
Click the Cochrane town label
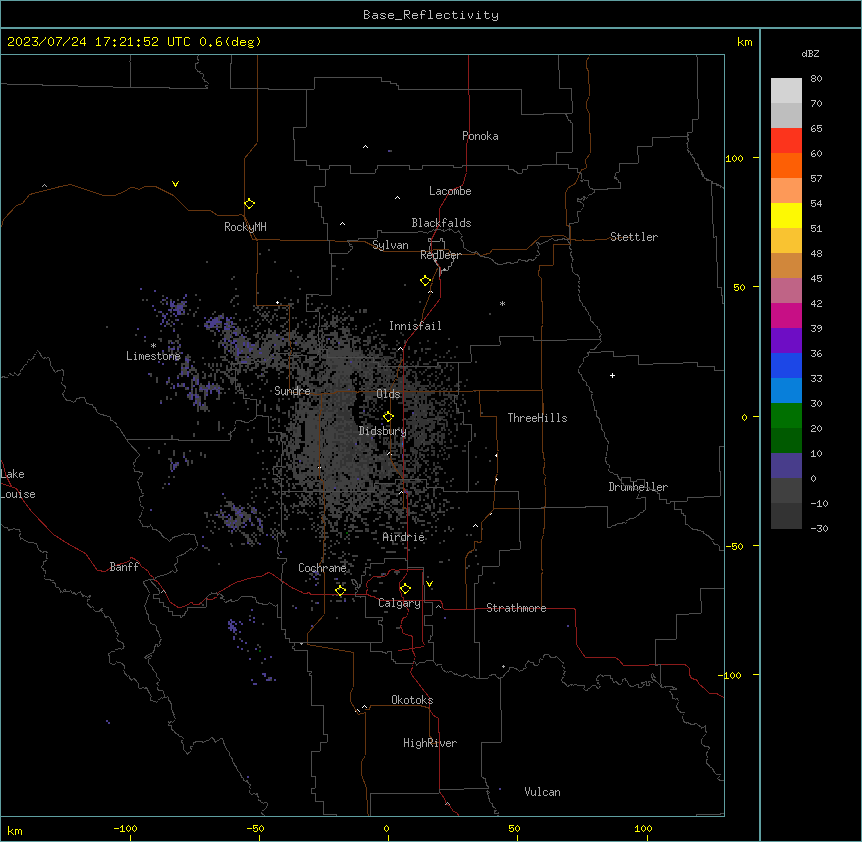(x=322, y=568)
